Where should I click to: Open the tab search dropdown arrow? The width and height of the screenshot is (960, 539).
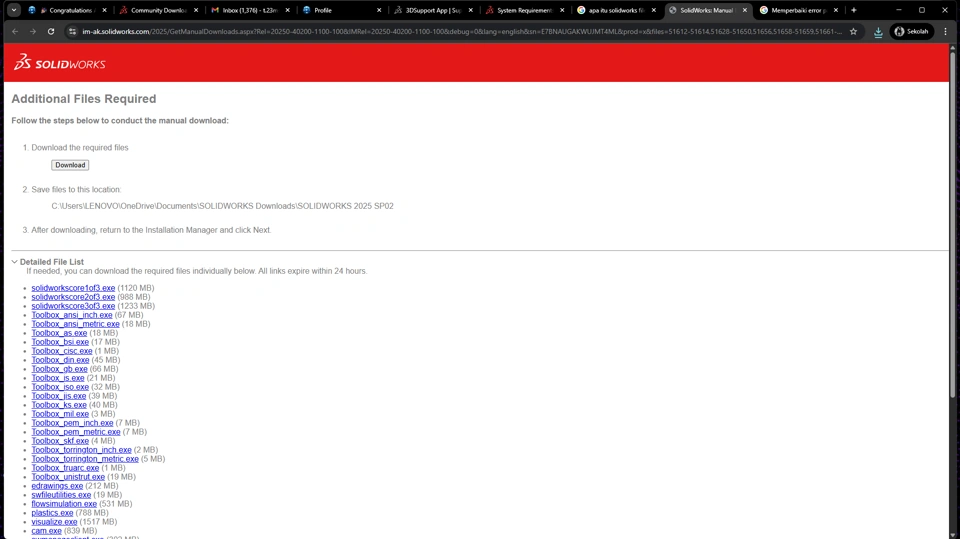(x=13, y=10)
